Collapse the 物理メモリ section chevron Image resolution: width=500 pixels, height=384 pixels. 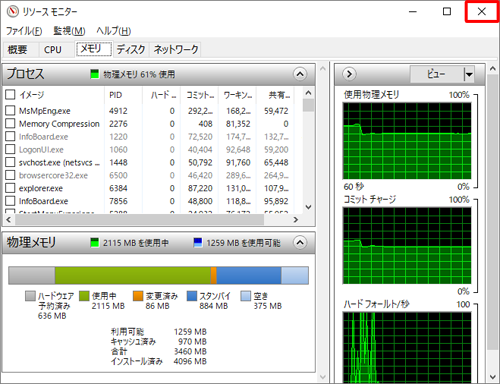(x=300, y=242)
